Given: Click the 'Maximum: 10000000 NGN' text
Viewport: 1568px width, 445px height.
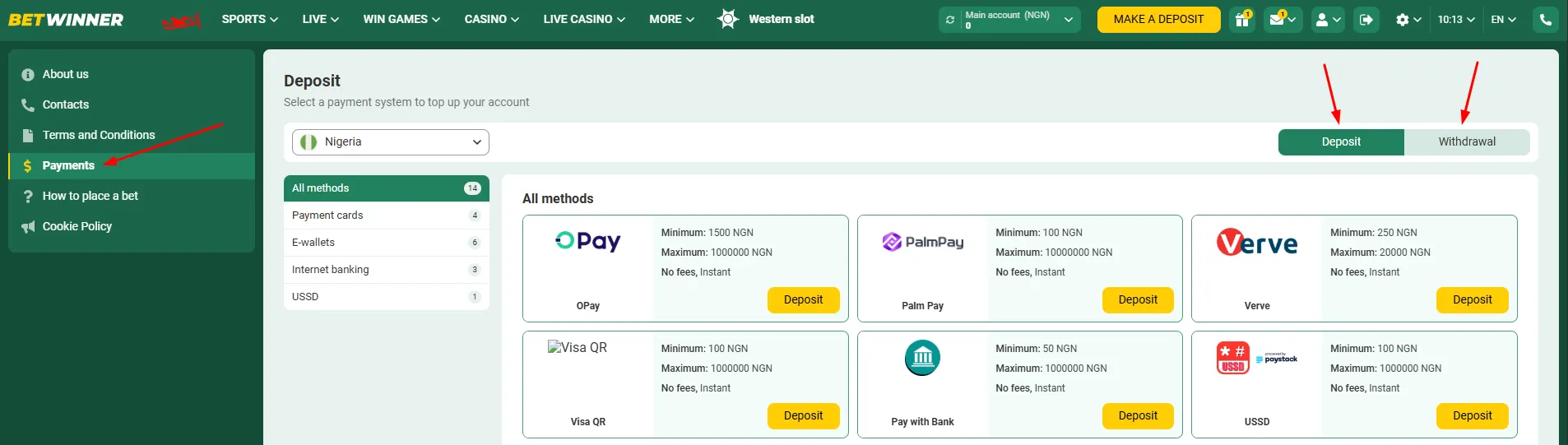Looking at the screenshot, I should (x=1054, y=253).
